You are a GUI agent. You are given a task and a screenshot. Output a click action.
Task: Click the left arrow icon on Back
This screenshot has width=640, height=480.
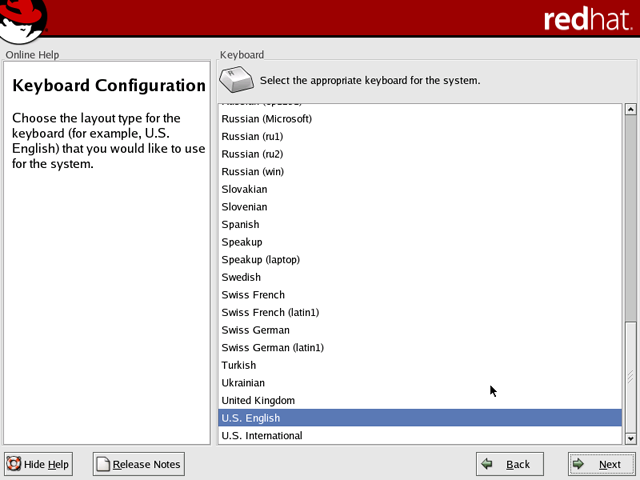coord(487,464)
